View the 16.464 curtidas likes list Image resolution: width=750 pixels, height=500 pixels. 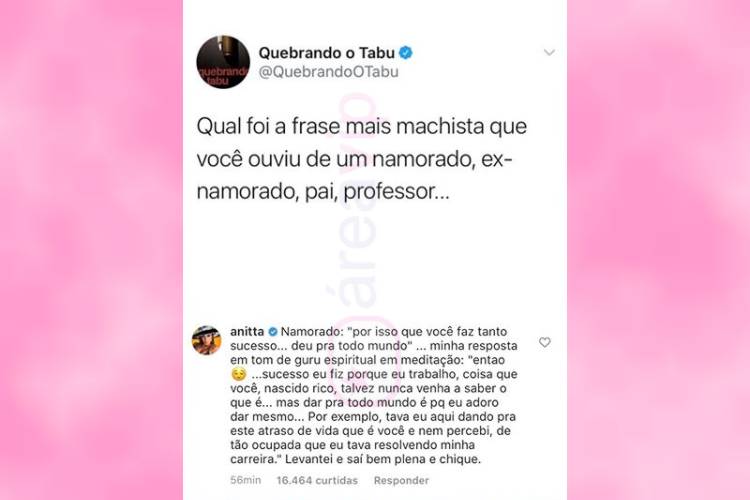coord(317,480)
